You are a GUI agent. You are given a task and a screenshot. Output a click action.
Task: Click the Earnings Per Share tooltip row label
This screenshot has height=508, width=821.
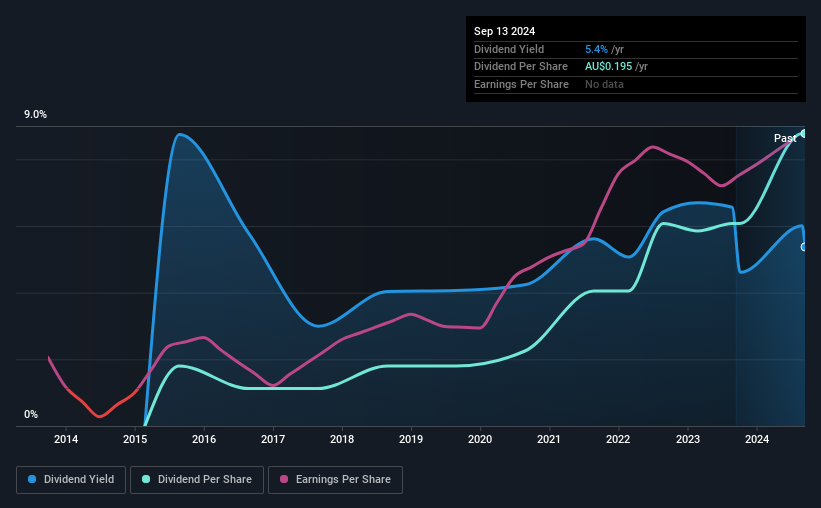[x=521, y=84]
